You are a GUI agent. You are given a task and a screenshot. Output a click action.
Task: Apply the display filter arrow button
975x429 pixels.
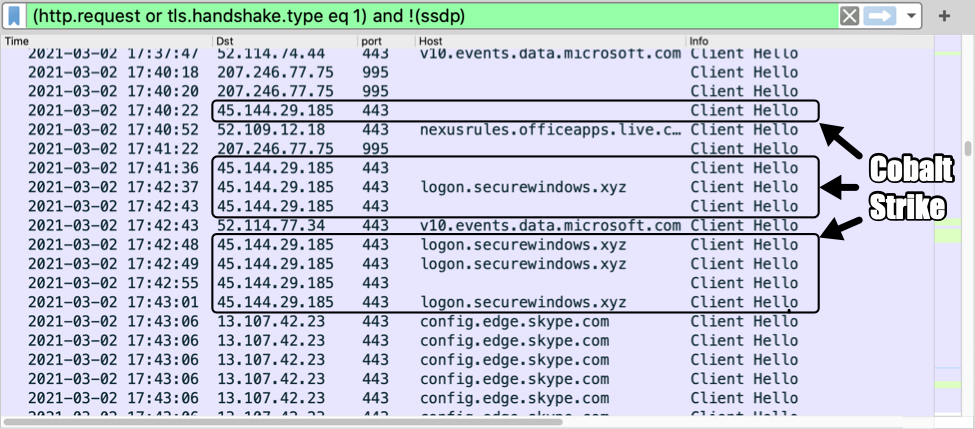point(880,16)
